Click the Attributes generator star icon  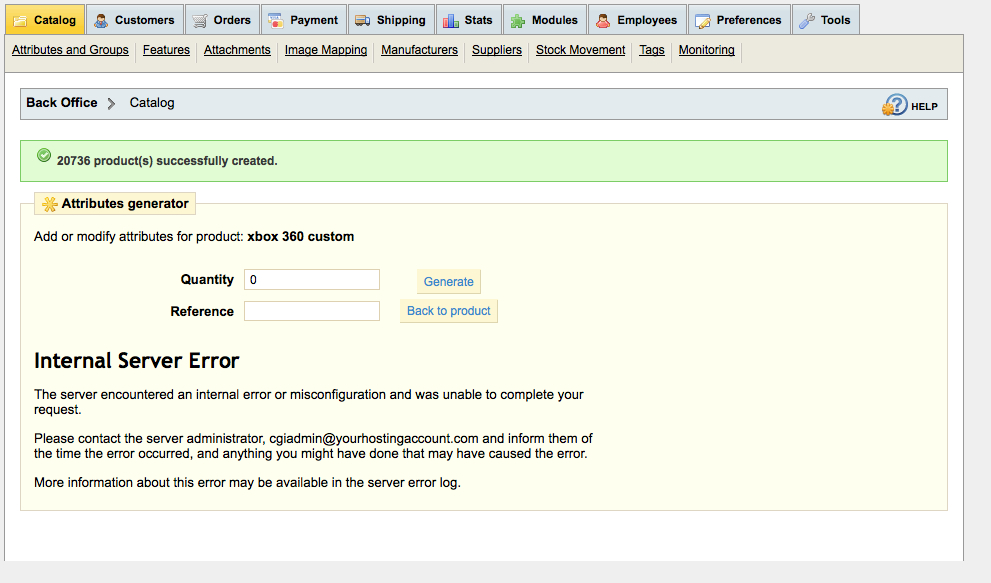49,204
